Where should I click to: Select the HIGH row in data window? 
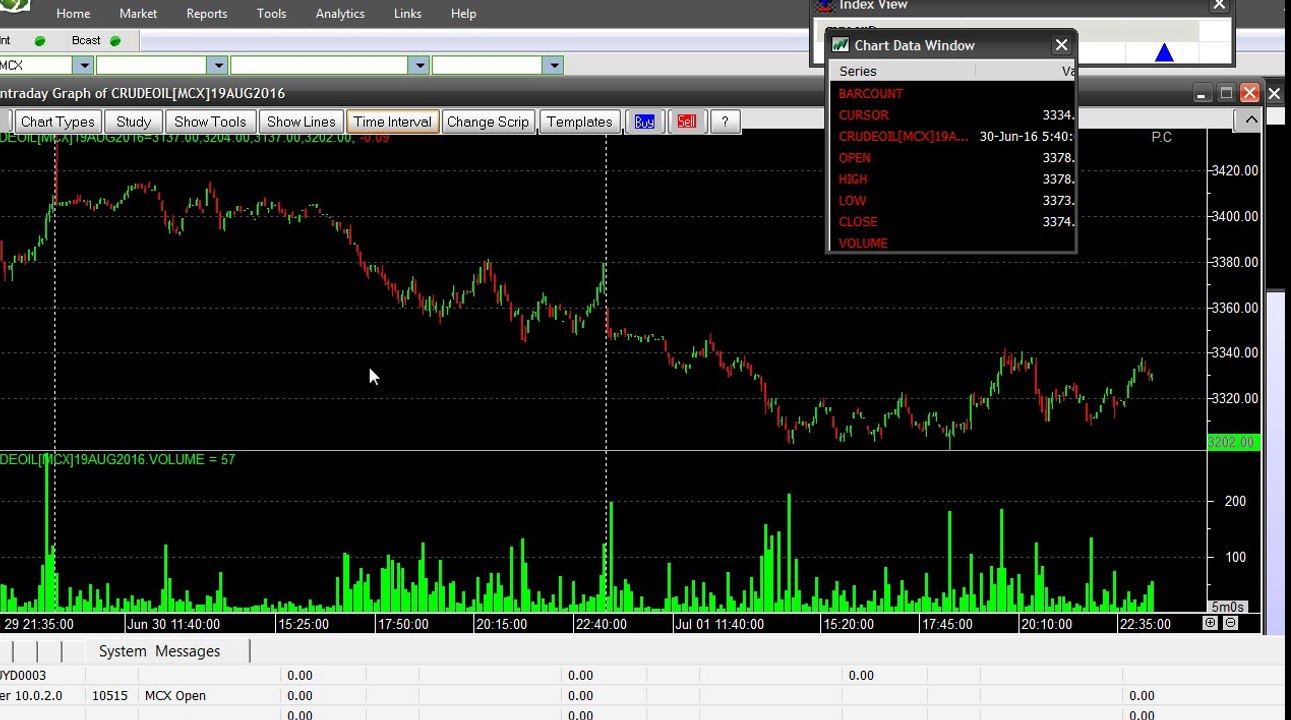coord(953,179)
